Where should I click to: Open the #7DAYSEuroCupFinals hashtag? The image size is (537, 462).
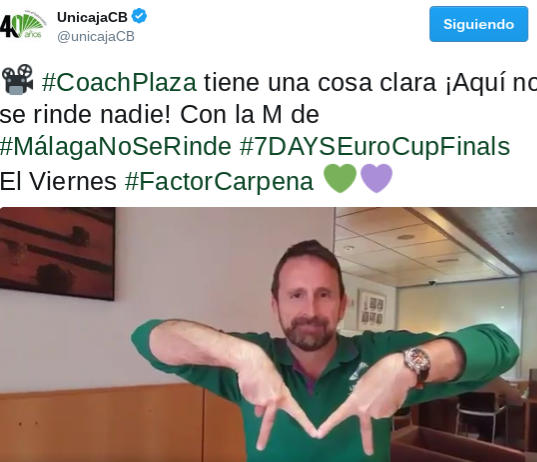[375, 147]
